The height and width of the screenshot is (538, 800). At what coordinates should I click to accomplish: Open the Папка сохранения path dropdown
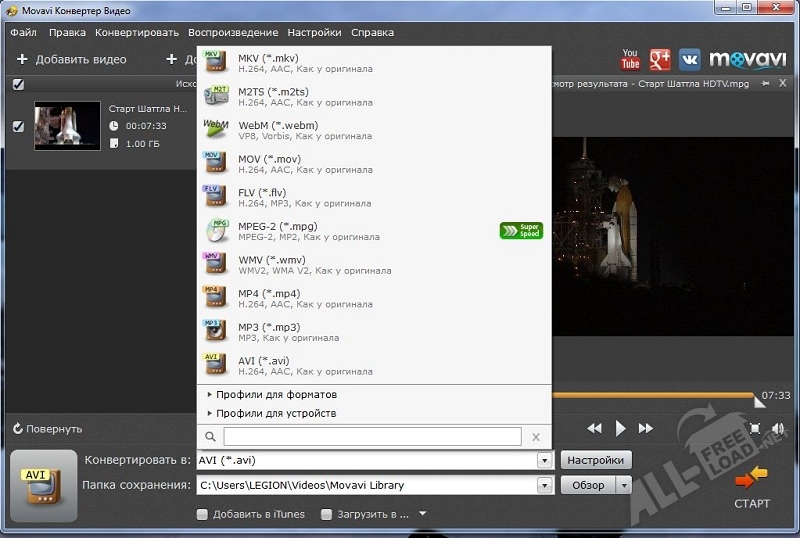545,485
